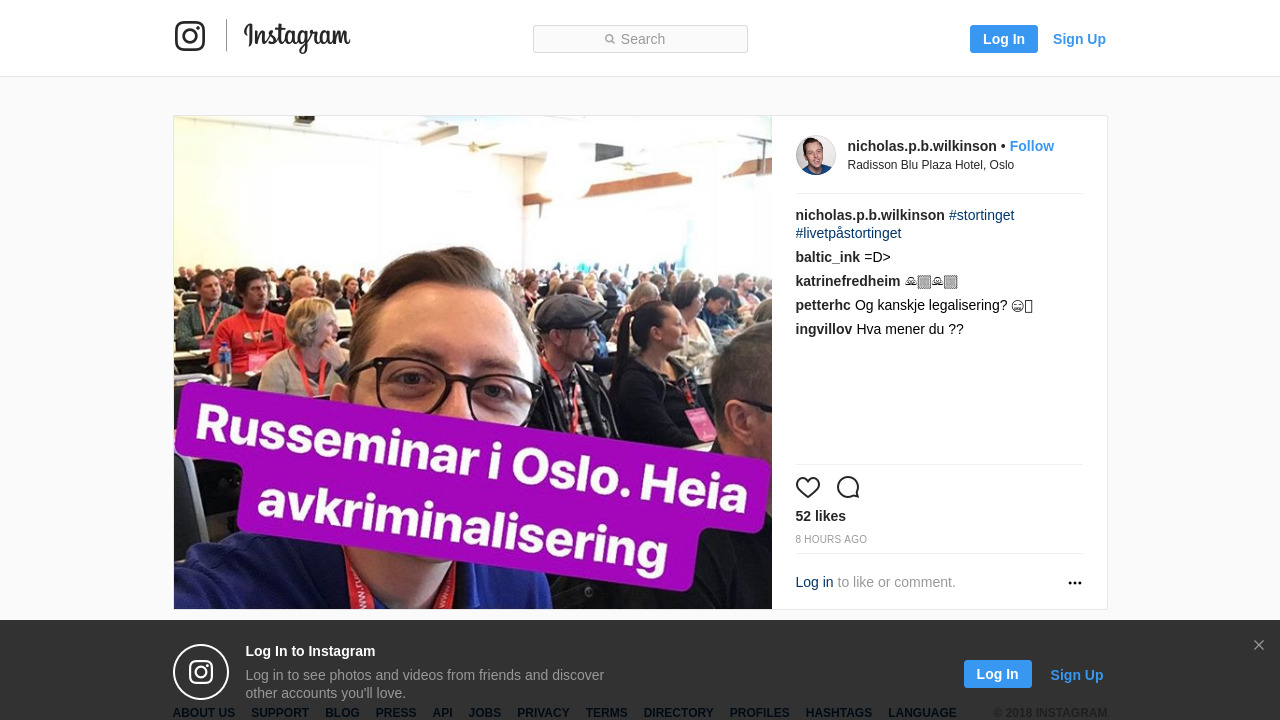Screen dimensions: 1280x720
Task: Like the post with the heart icon
Action: tap(808, 488)
